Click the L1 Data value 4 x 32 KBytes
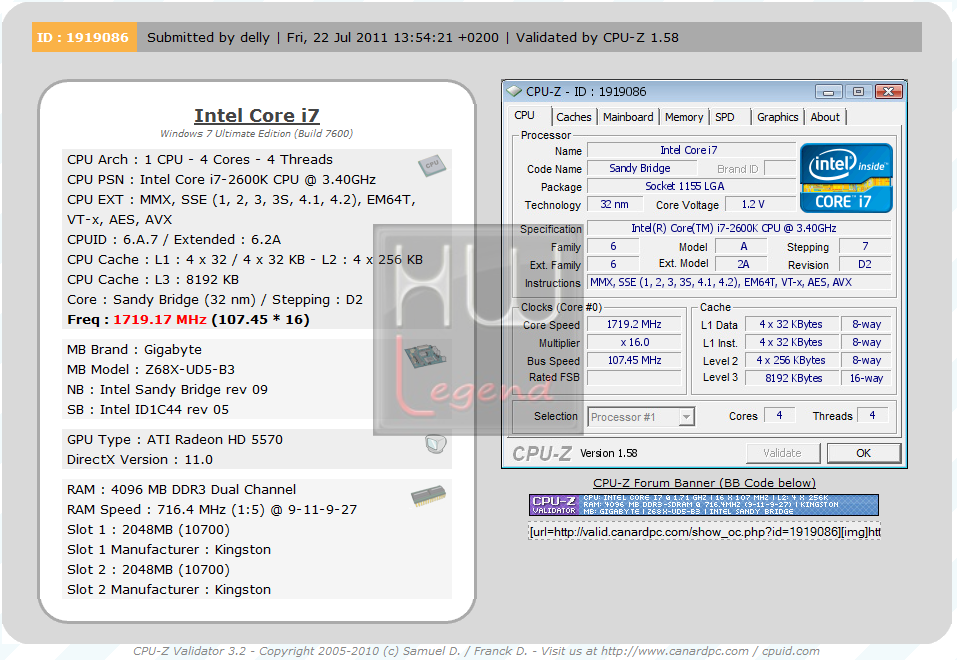Viewport: 957px width, 660px height. (x=791, y=324)
